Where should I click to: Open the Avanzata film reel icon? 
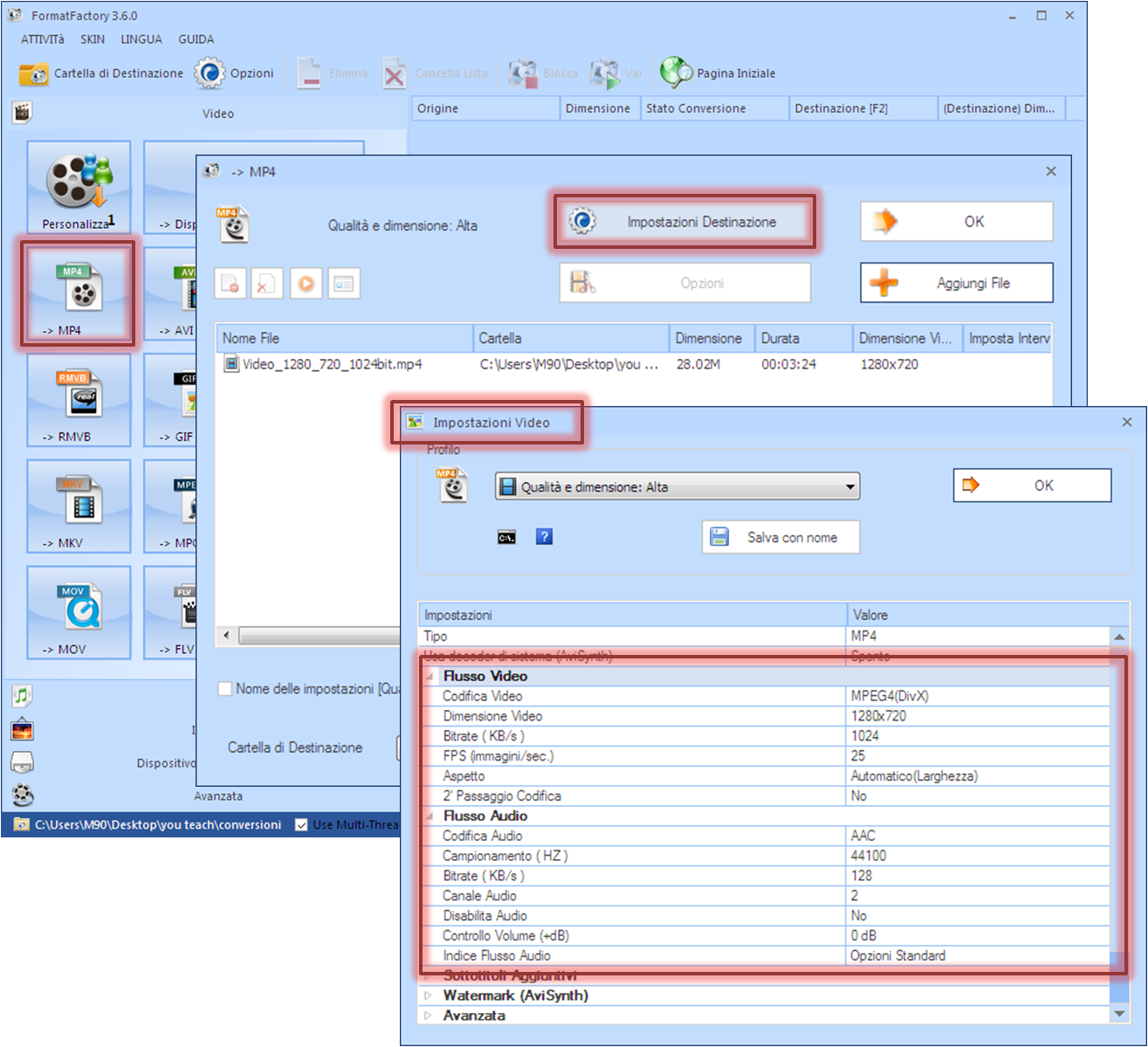(x=23, y=796)
